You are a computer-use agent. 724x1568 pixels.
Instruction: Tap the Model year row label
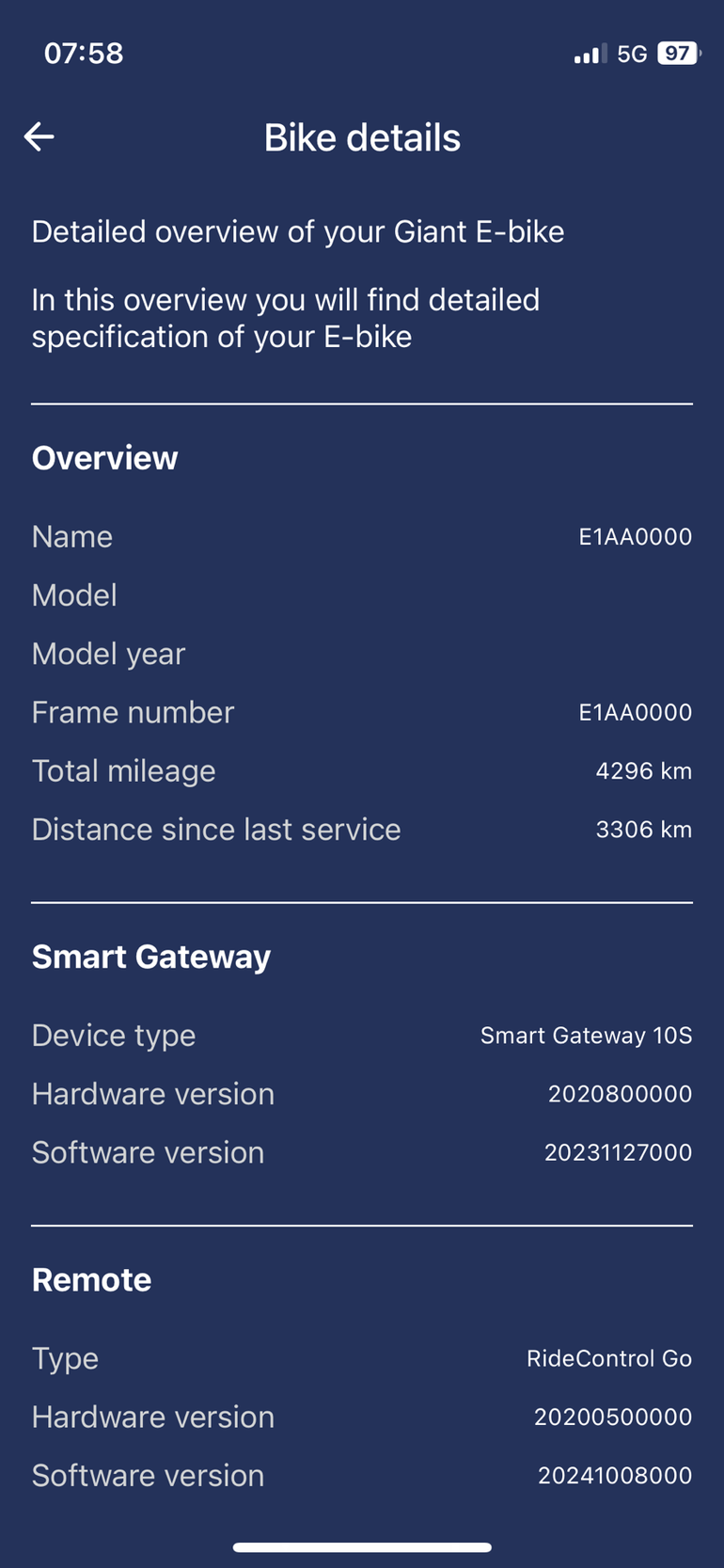pyautogui.click(x=108, y=654)
